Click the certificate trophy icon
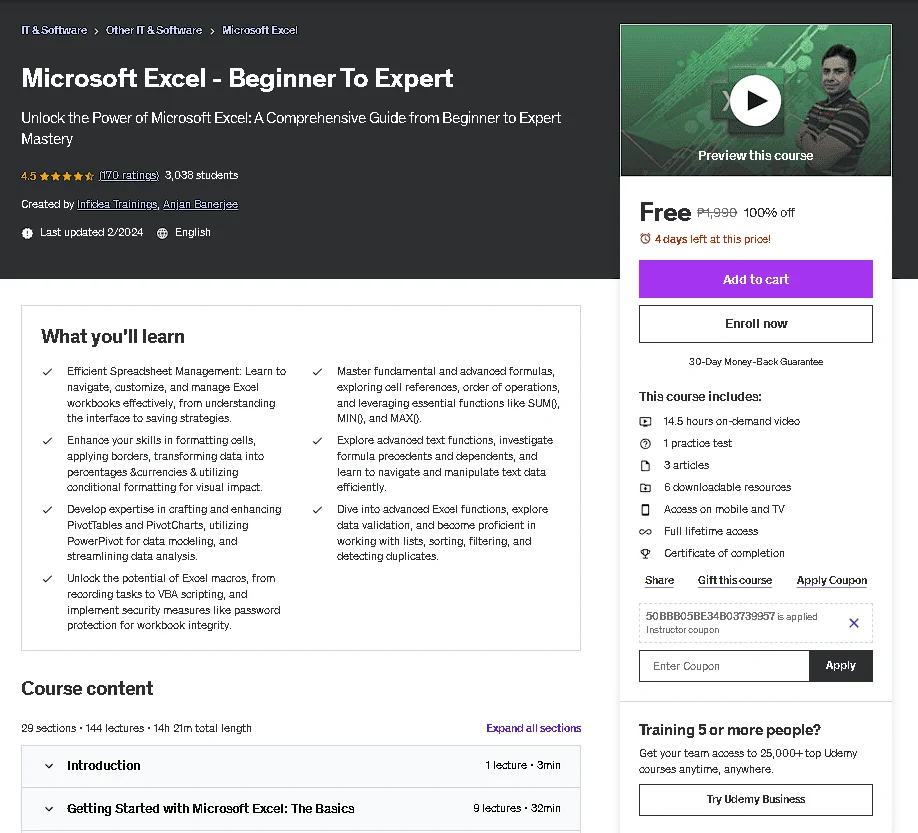This screenshot has width=918, height=833. [x=645, y=554]
